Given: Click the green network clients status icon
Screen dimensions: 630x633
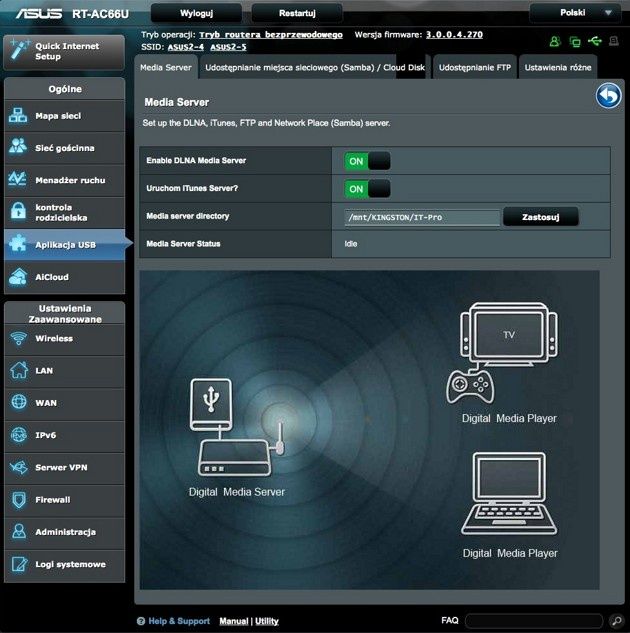Looking at the screenshot, I should click(x=575, y=41).
